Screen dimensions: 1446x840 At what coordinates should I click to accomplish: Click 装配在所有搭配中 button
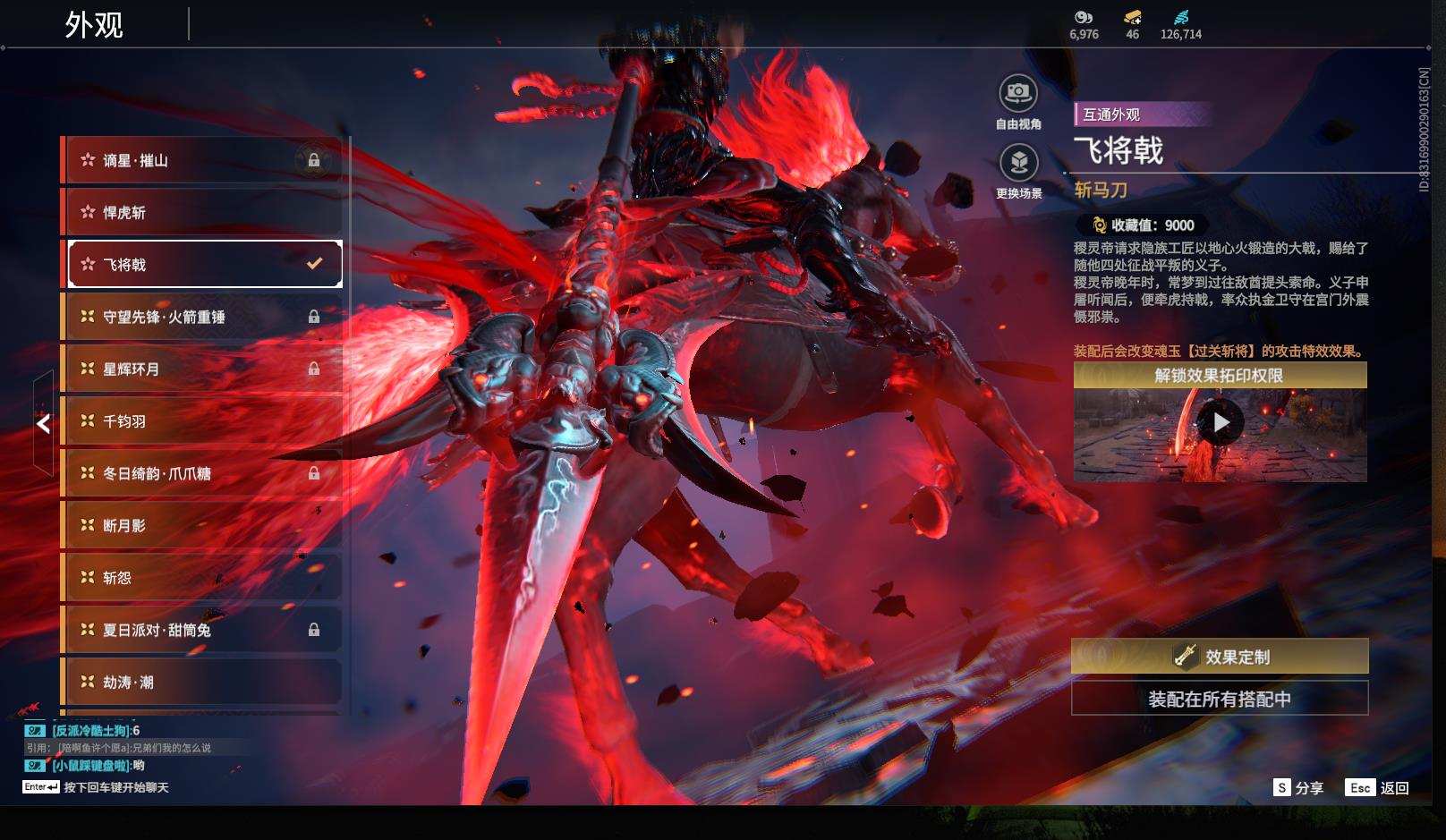pyautogui.click(x=1220, y=699)
